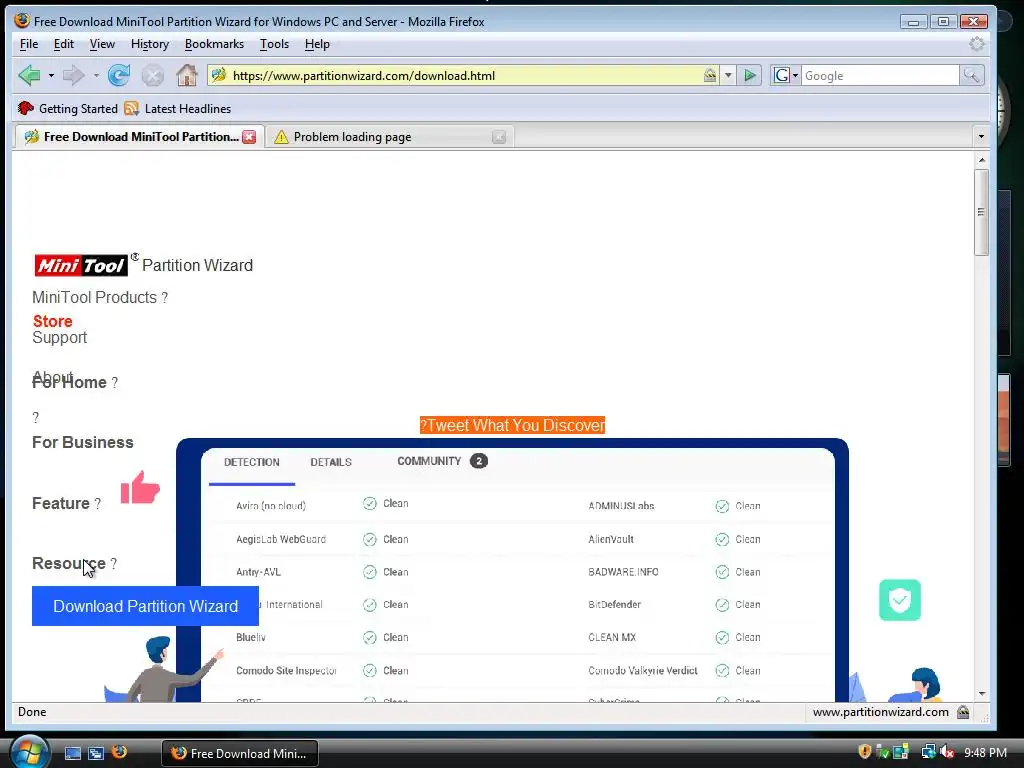Open the Forward button history dropdown
The height and width of the screenshot is (768, 1024).
(96, 76)
